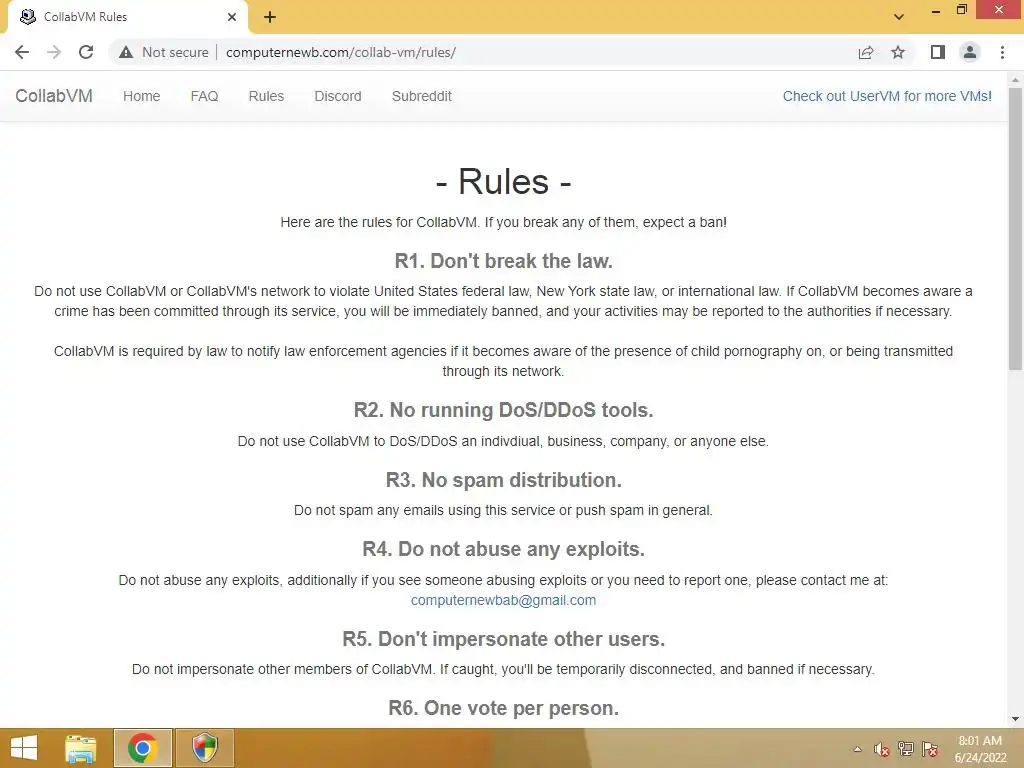Image resolution: width=1024 pixels, height=768 pixels.
Task: Click the browser forward arrow
Action: click(54, 52)
